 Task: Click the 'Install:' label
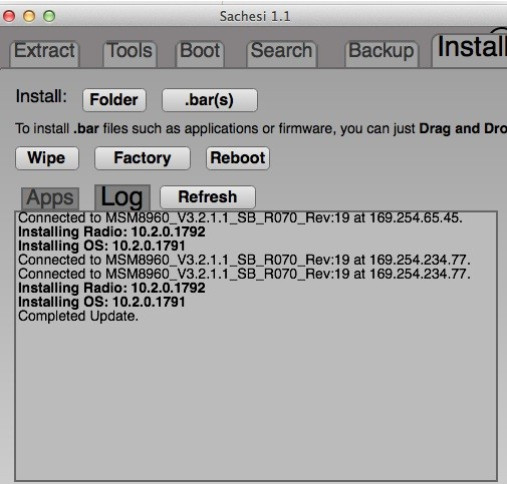point(41,96)
